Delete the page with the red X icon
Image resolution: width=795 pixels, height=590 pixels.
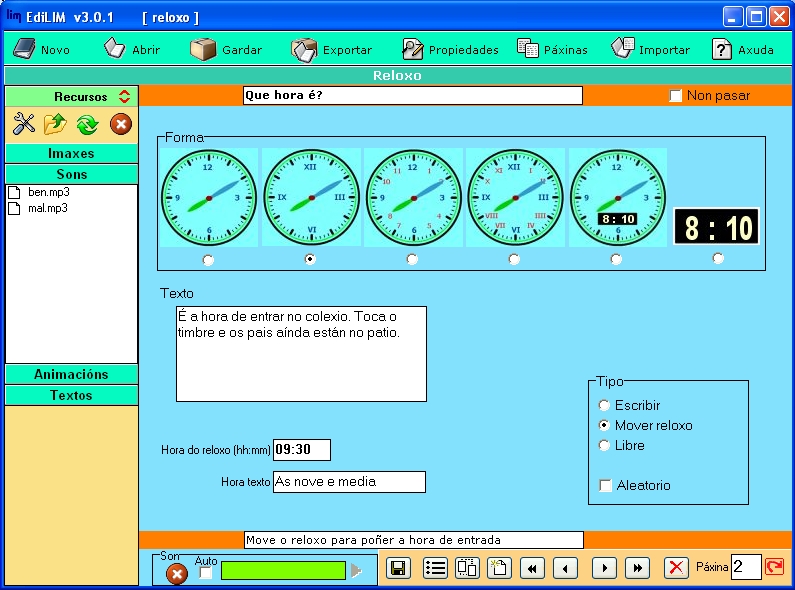(x=677, y=568)
